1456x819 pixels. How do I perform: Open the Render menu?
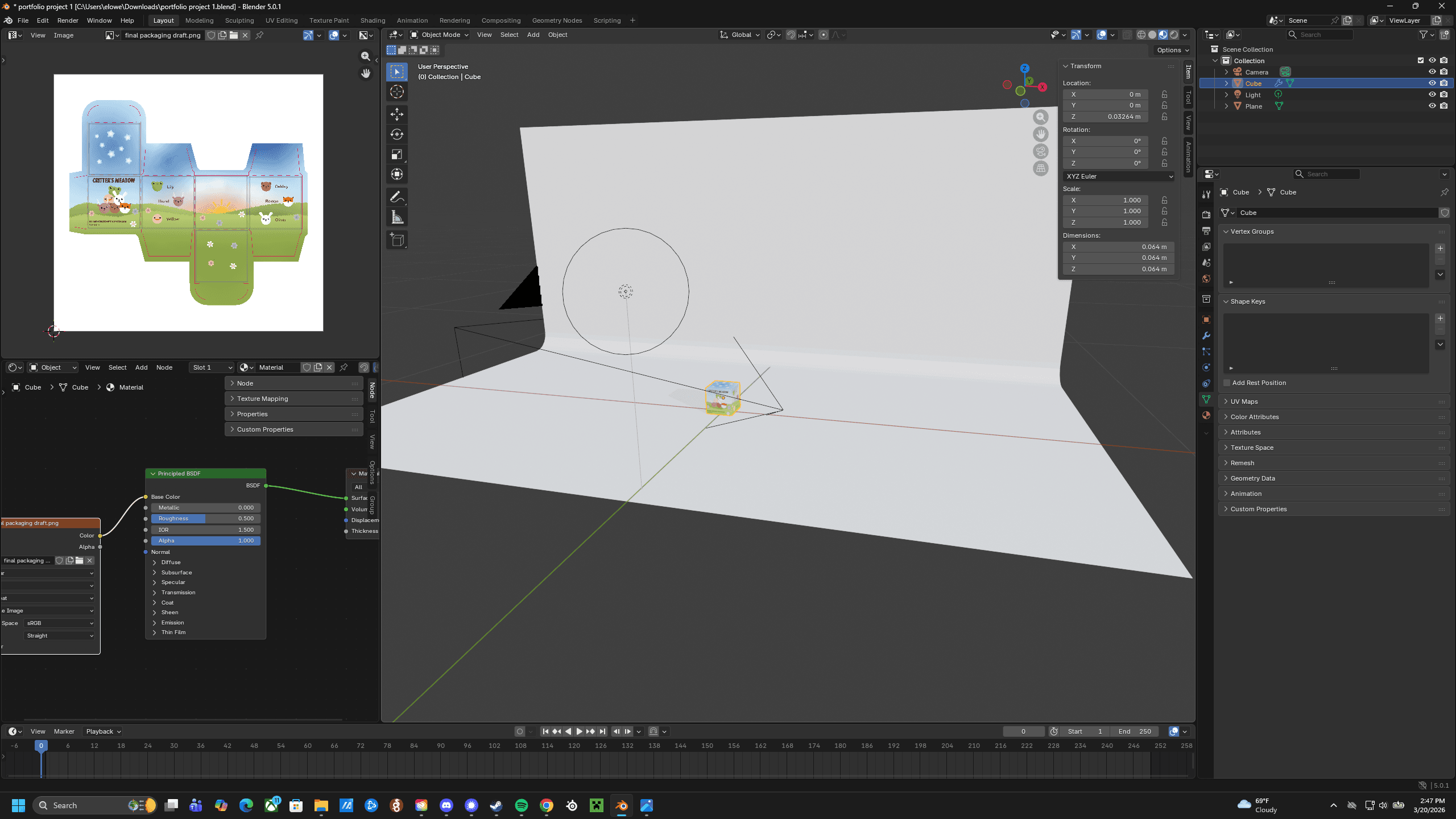pos(68,20)
